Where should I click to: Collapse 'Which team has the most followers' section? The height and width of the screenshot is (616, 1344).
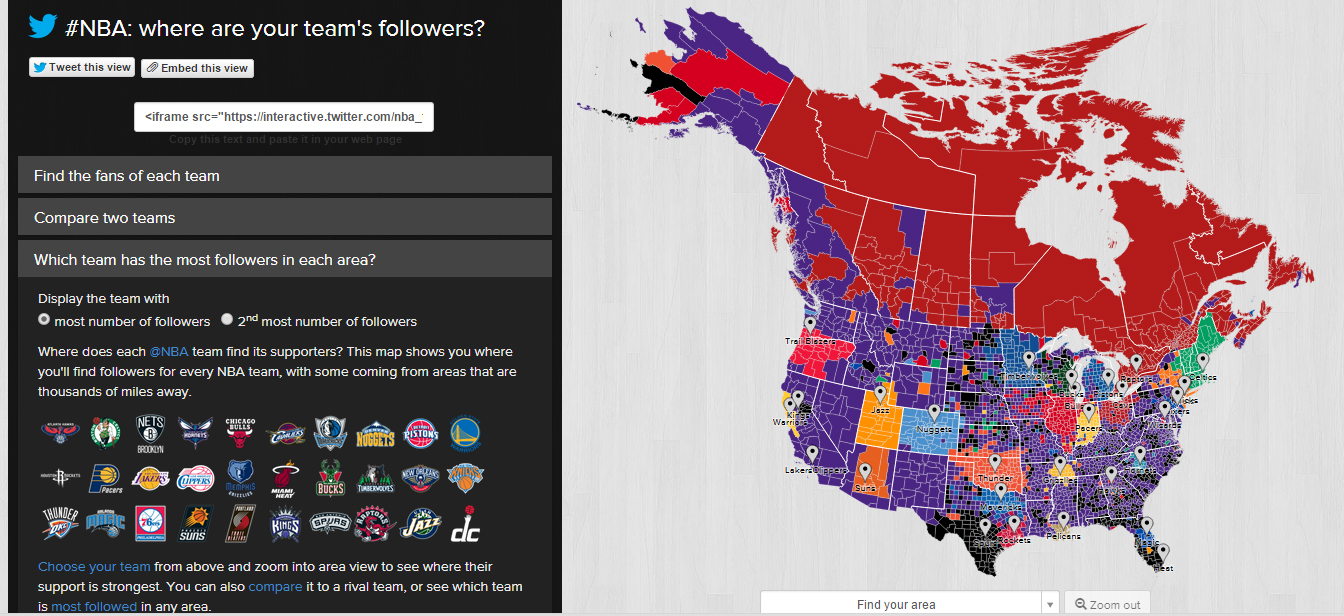(285, 259)
